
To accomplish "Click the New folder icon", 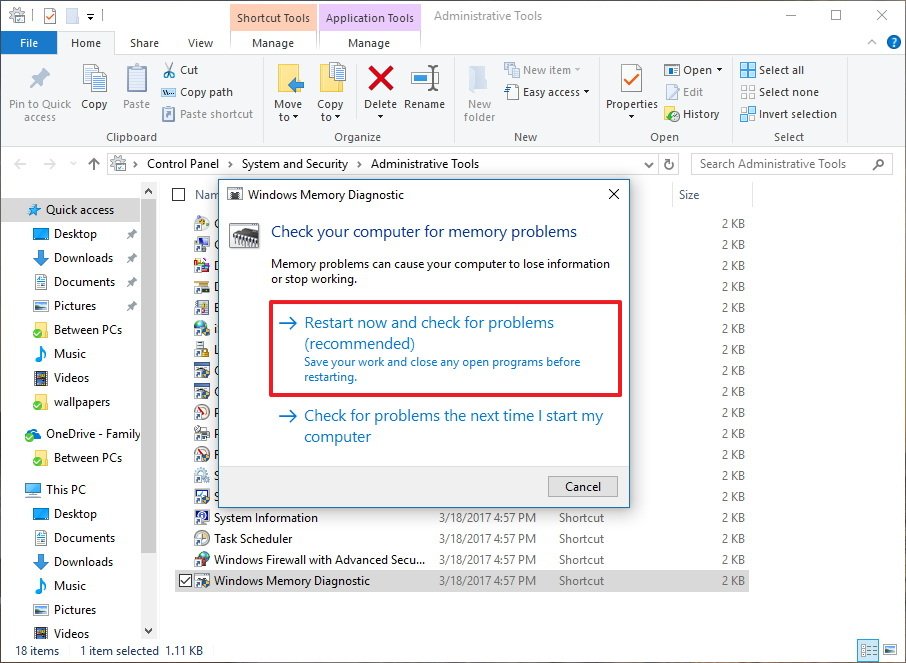I will [478, 90].
